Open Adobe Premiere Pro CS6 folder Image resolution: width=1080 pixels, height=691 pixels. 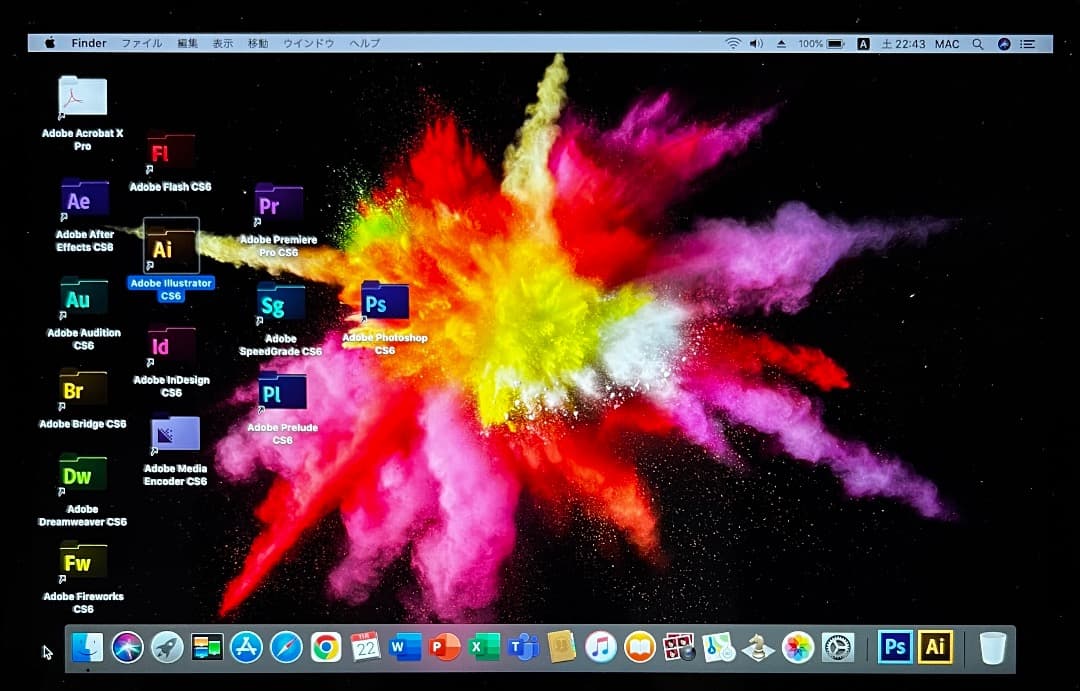pos(278,204)
